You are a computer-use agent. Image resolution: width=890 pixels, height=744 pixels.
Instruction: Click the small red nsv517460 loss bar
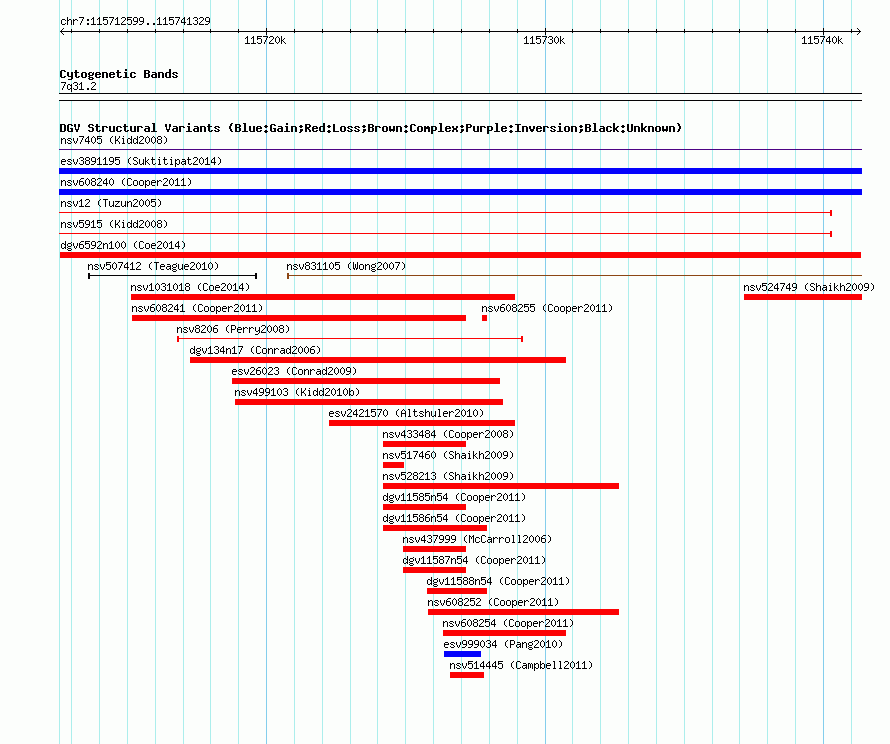[393, 465]
